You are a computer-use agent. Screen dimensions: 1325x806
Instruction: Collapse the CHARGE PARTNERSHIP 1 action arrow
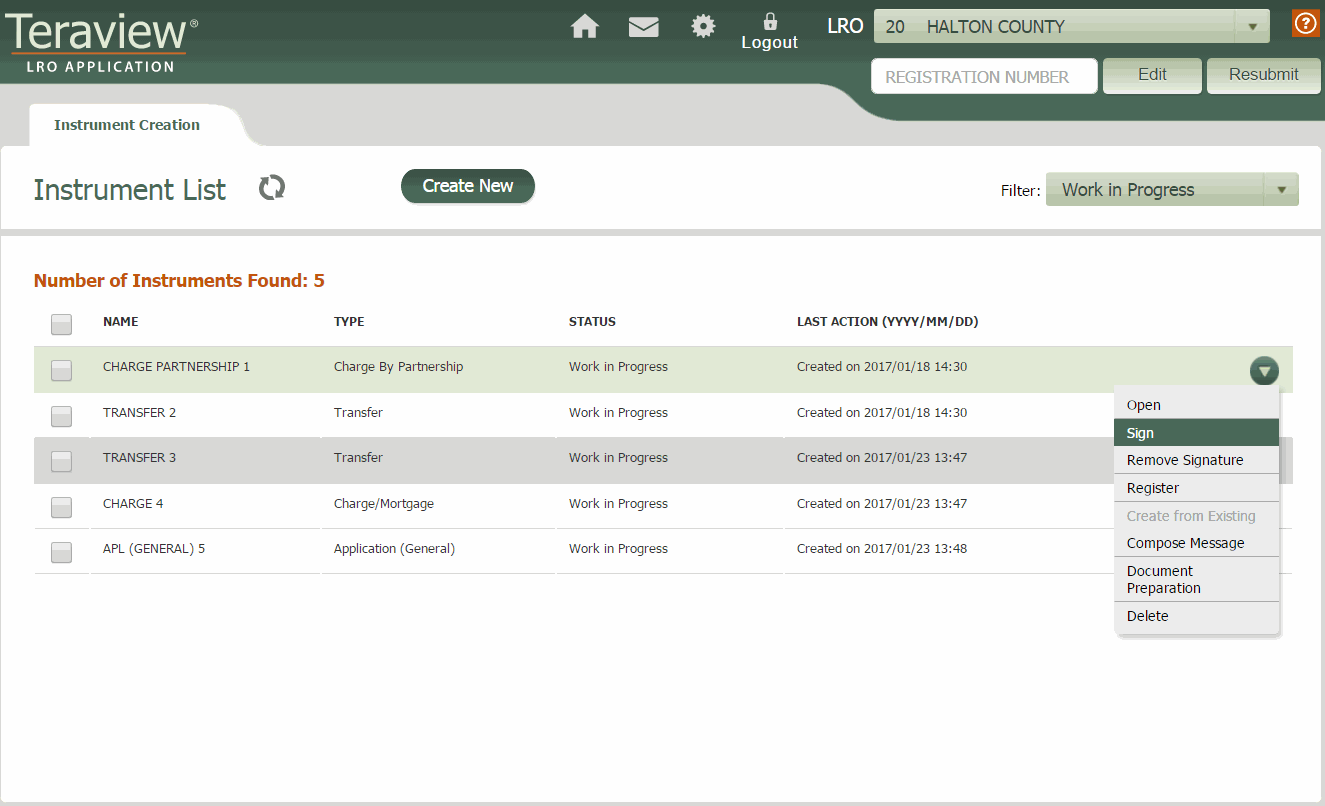[1264, 371]
